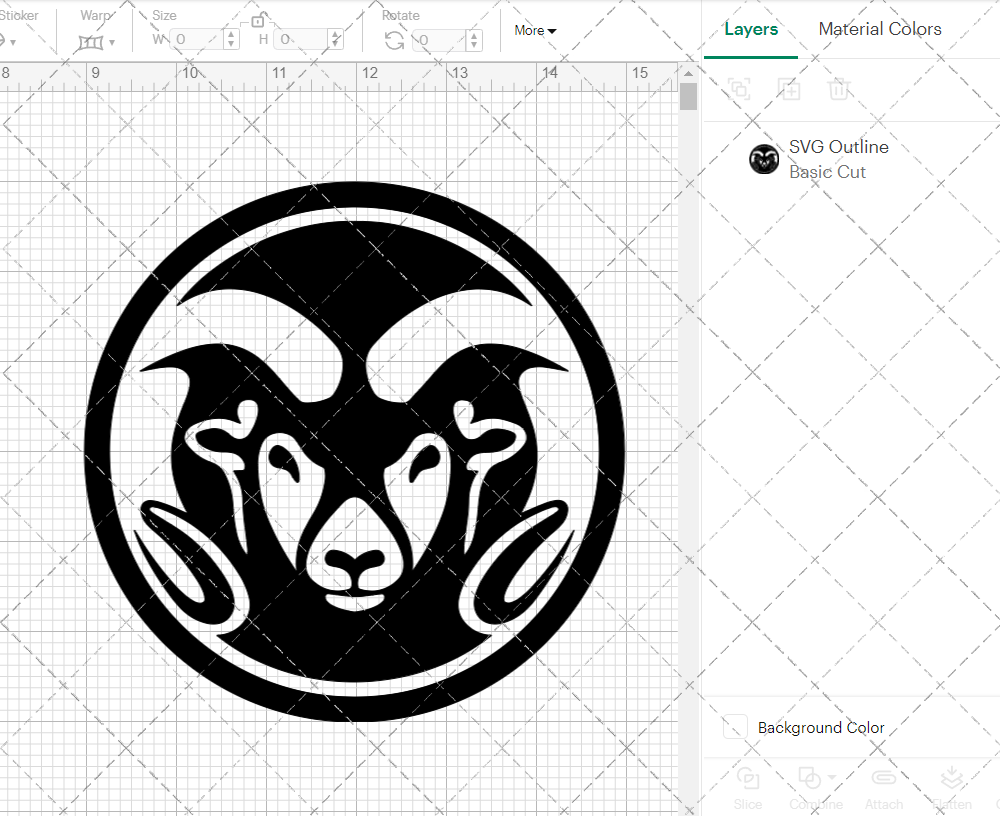This screenshot has width=1000, height=816.
Task: Click the vertical canvas scrollbar thumb
Action: click(x=688, y=96)
